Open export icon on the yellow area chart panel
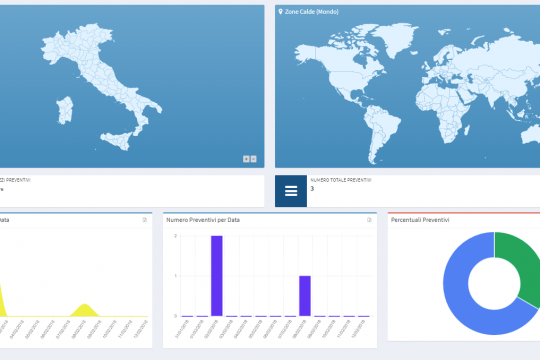 [145, 220]
